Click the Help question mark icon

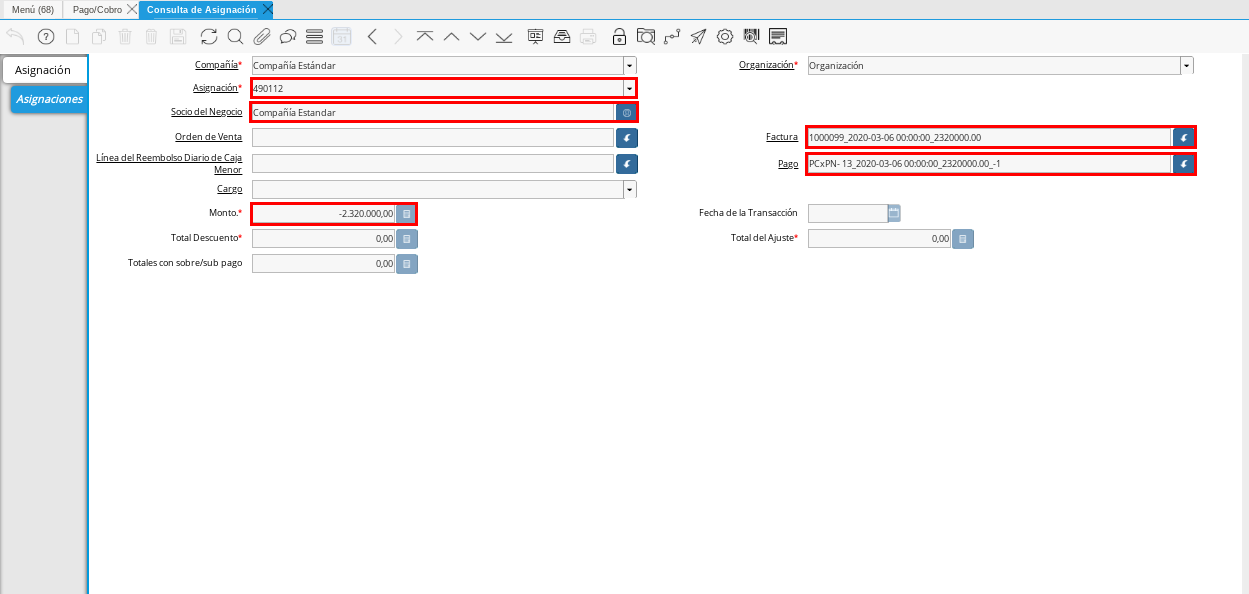click(x=46, y=37)
